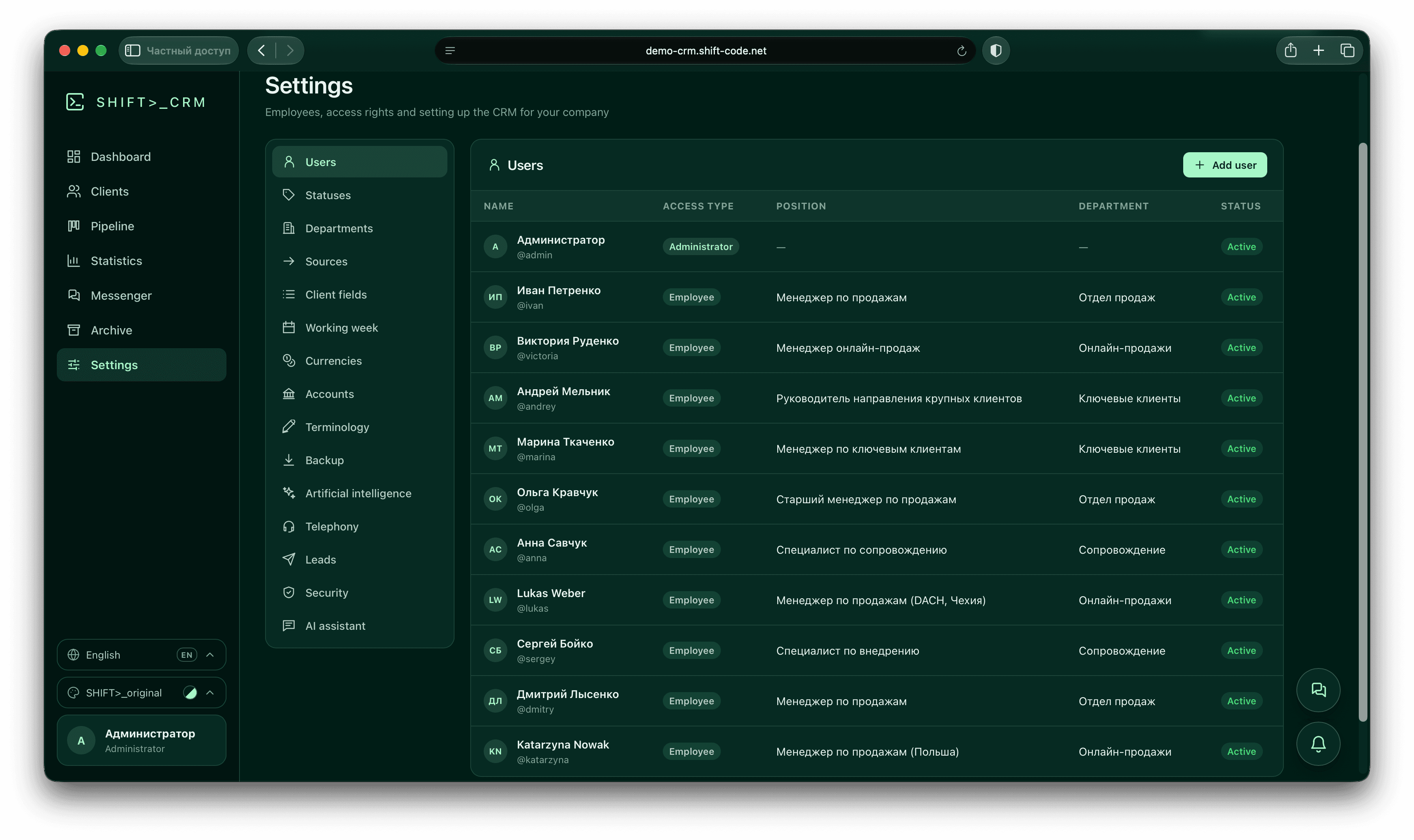Viewport: 1414px width, 840px height.
Task: Open Statistics section
Action: tap(142, 260)
